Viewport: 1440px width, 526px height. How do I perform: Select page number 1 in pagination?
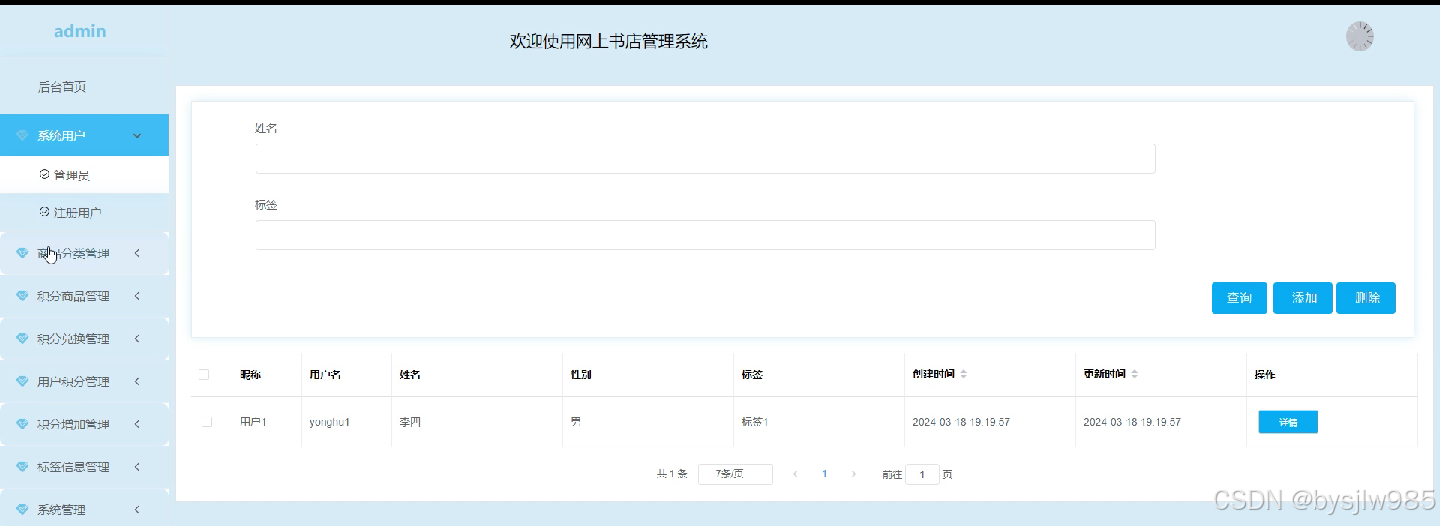point(824,474)
